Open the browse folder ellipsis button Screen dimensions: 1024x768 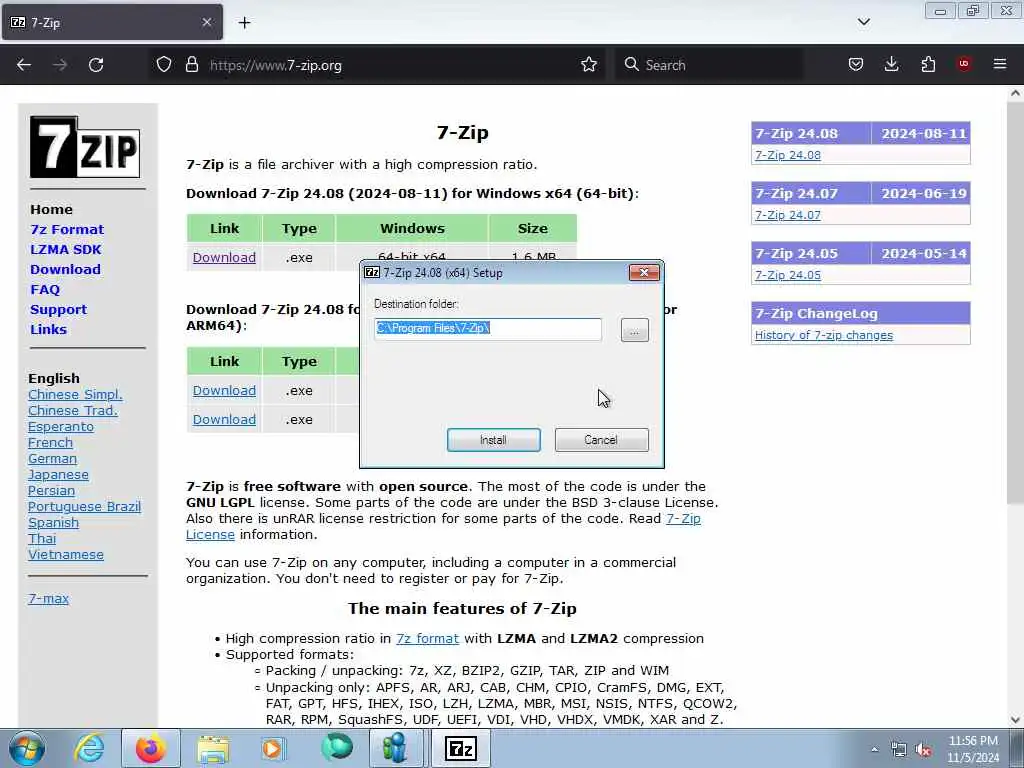click(635, 330)
